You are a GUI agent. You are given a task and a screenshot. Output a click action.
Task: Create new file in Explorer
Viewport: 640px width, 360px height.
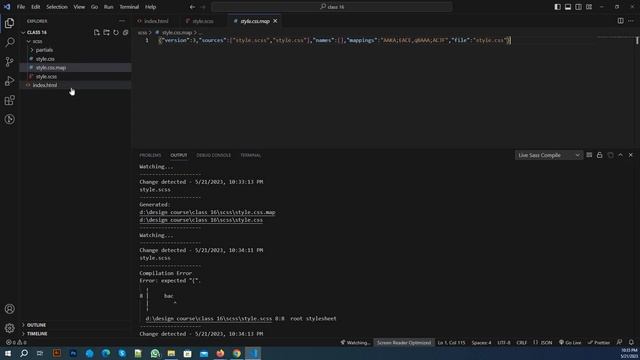pos(96,32)
